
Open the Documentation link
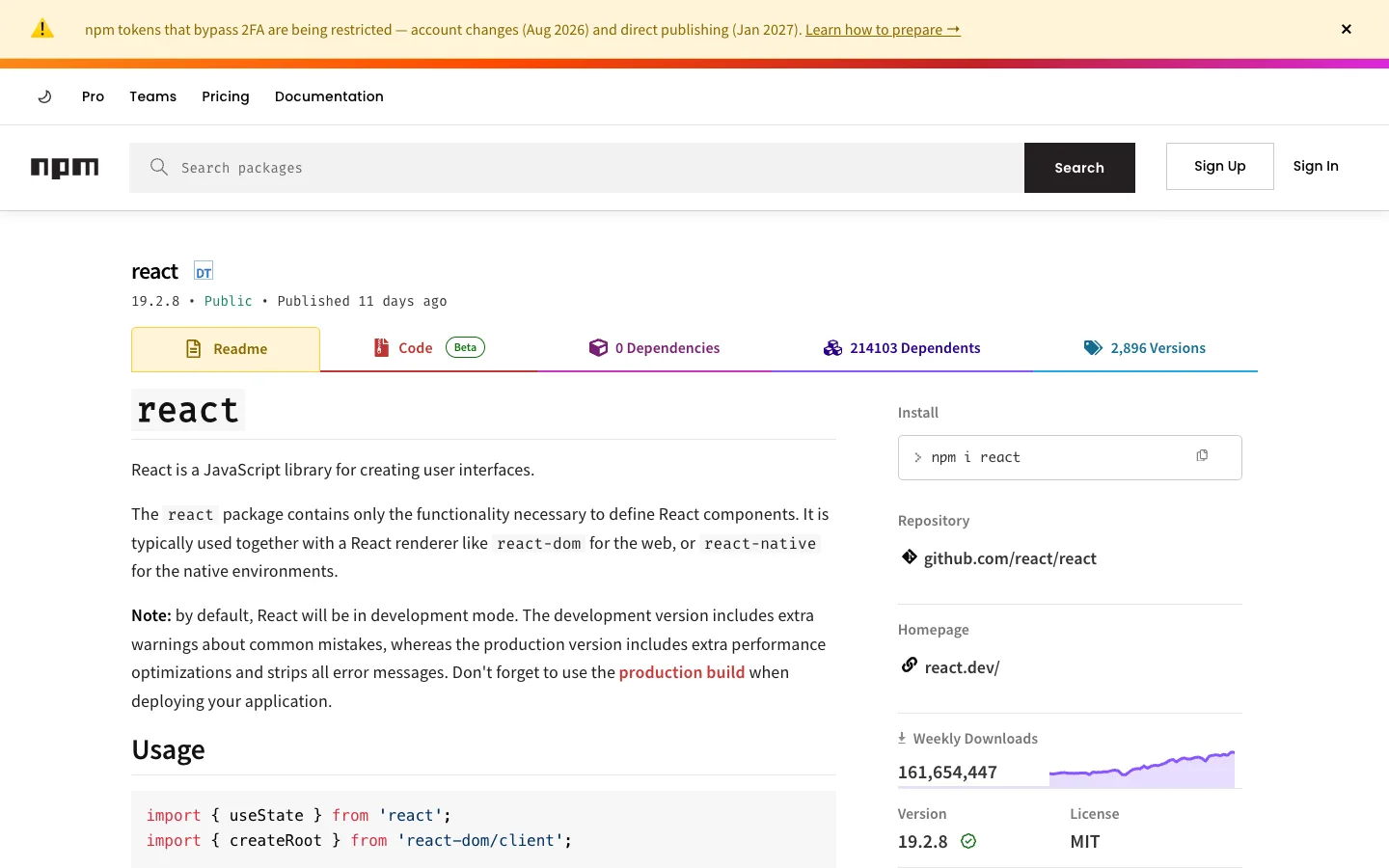[329, 96]
